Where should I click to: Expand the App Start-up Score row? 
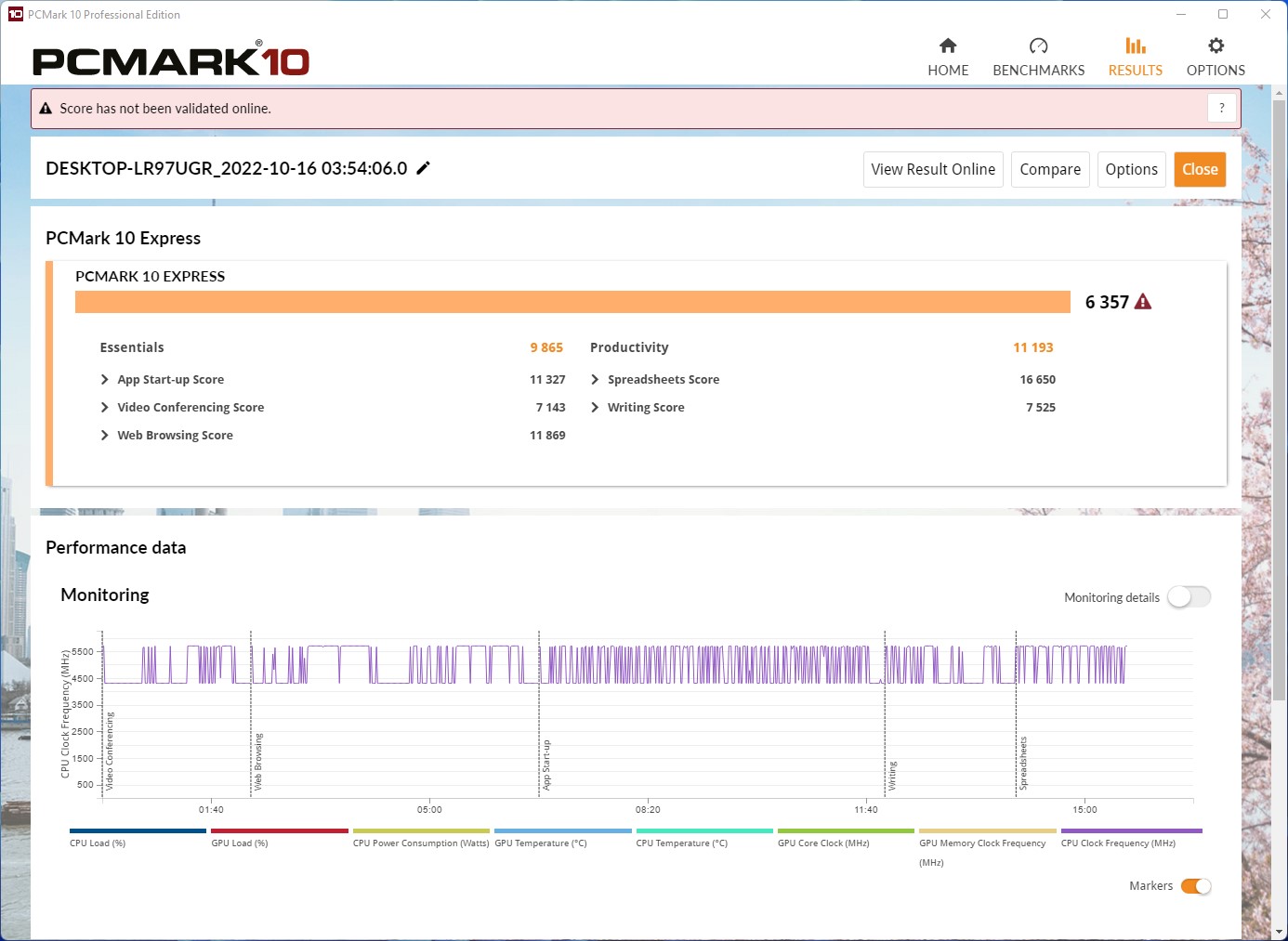[105, 380]
